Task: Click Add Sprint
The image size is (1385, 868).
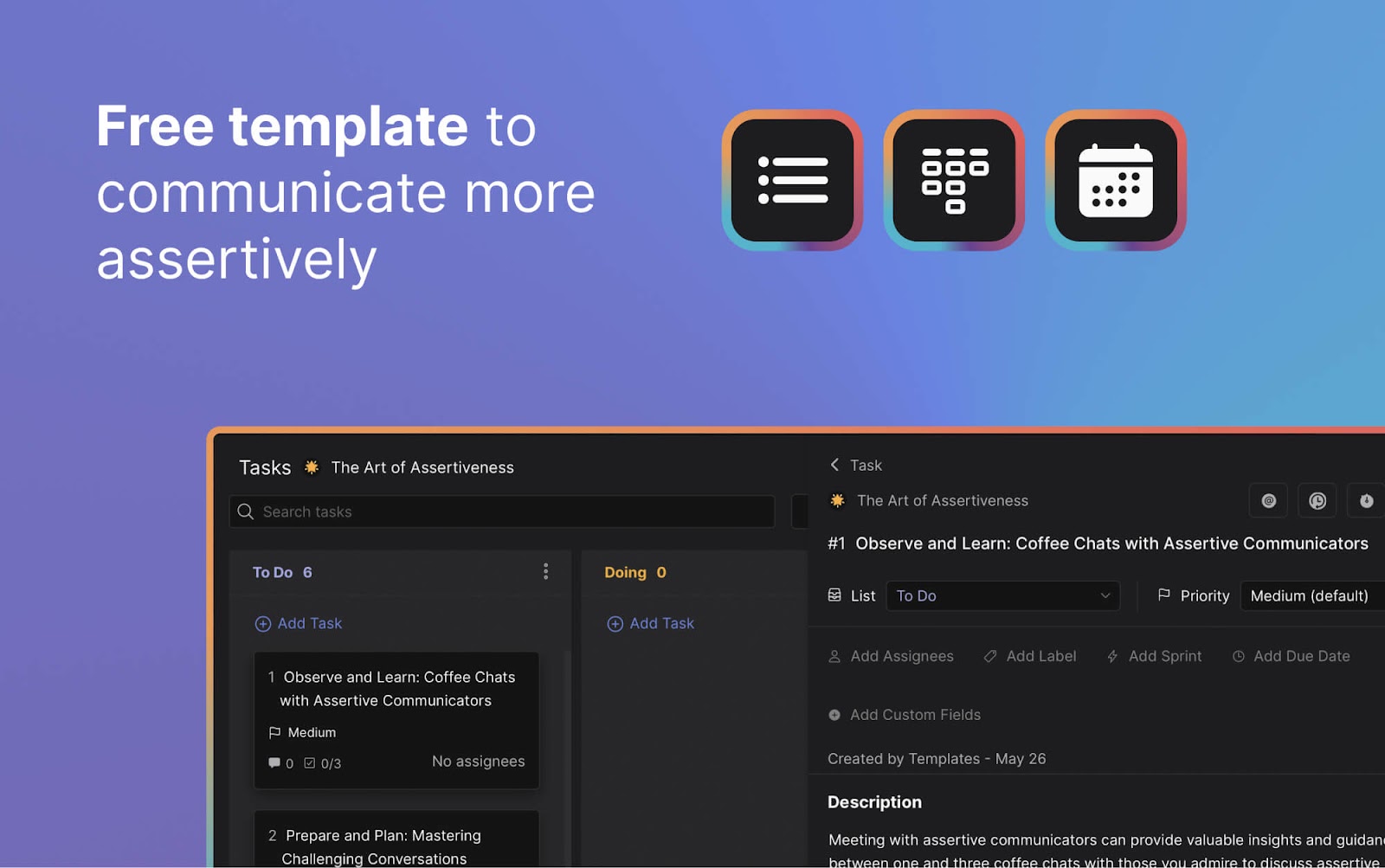Action: pyautogui.click(x=1154, y=656)
